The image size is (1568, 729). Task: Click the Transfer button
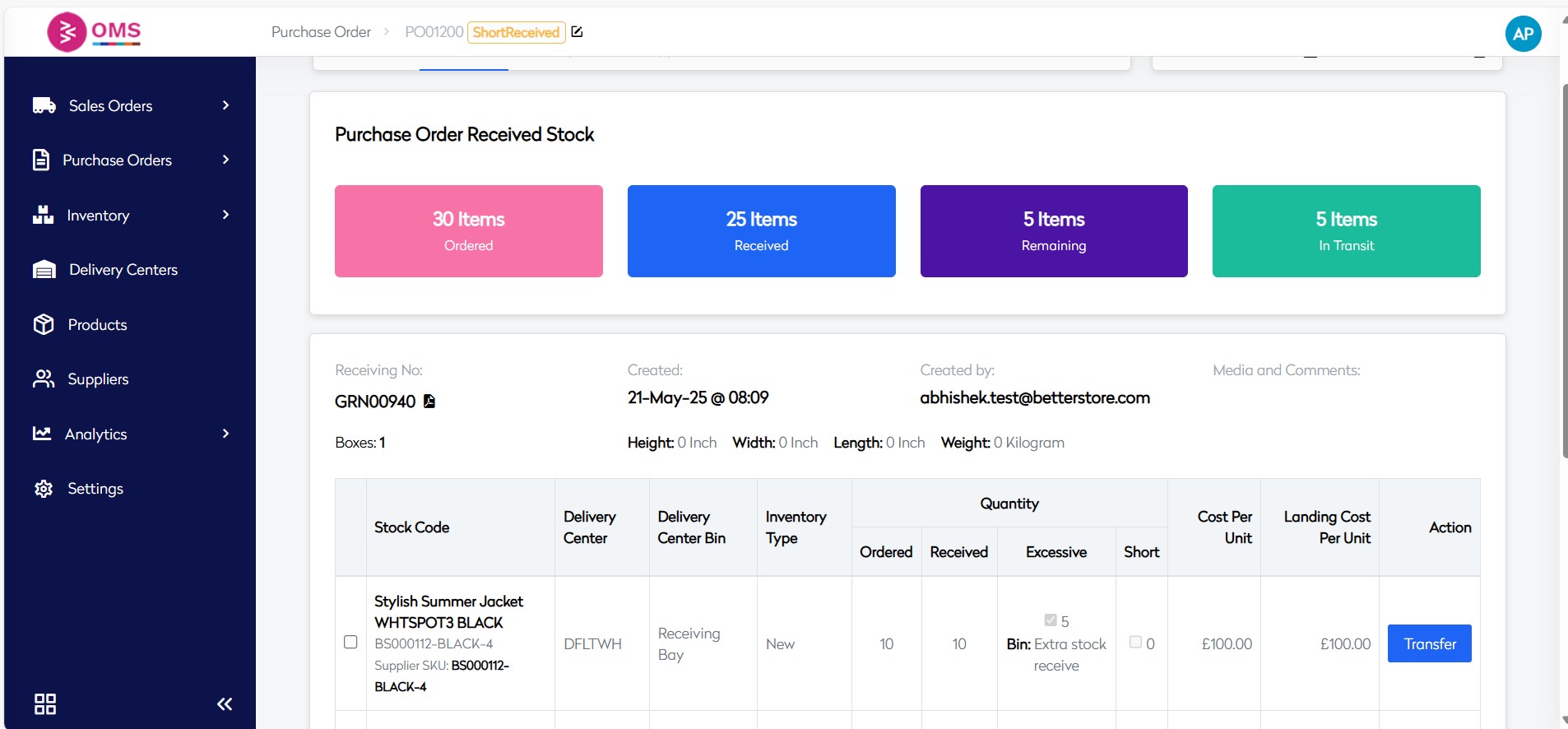click(x=1429, y=643)
